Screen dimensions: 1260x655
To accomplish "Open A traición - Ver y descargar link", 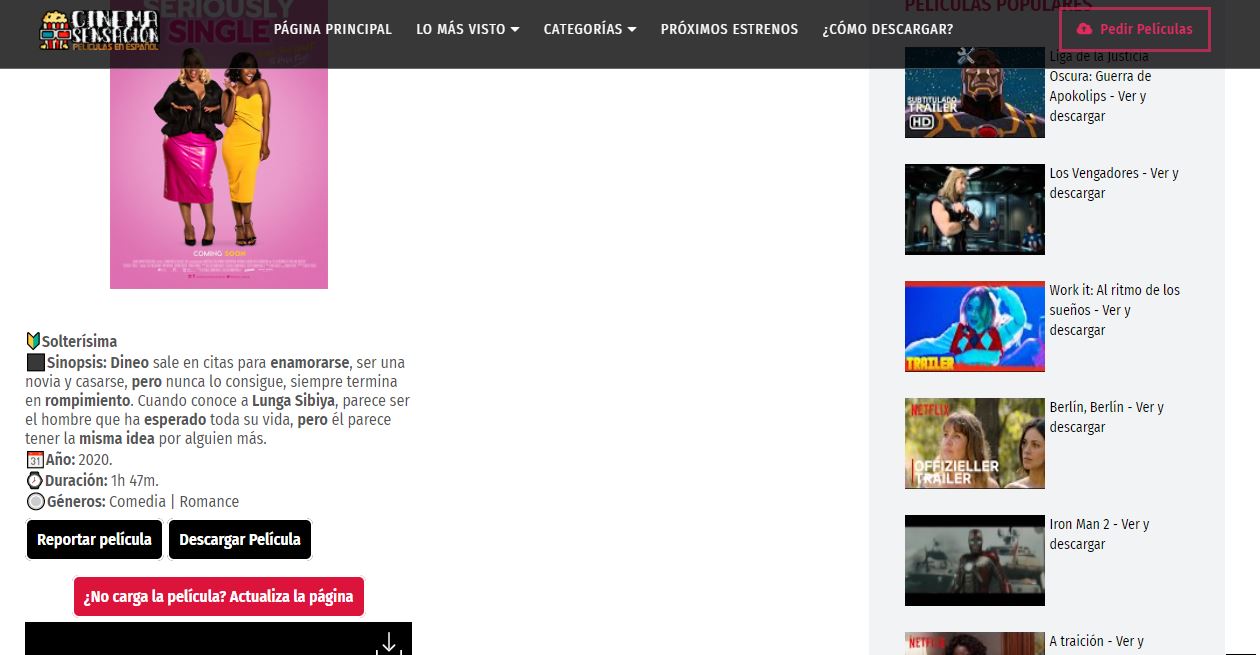I will coord(1096,641).
